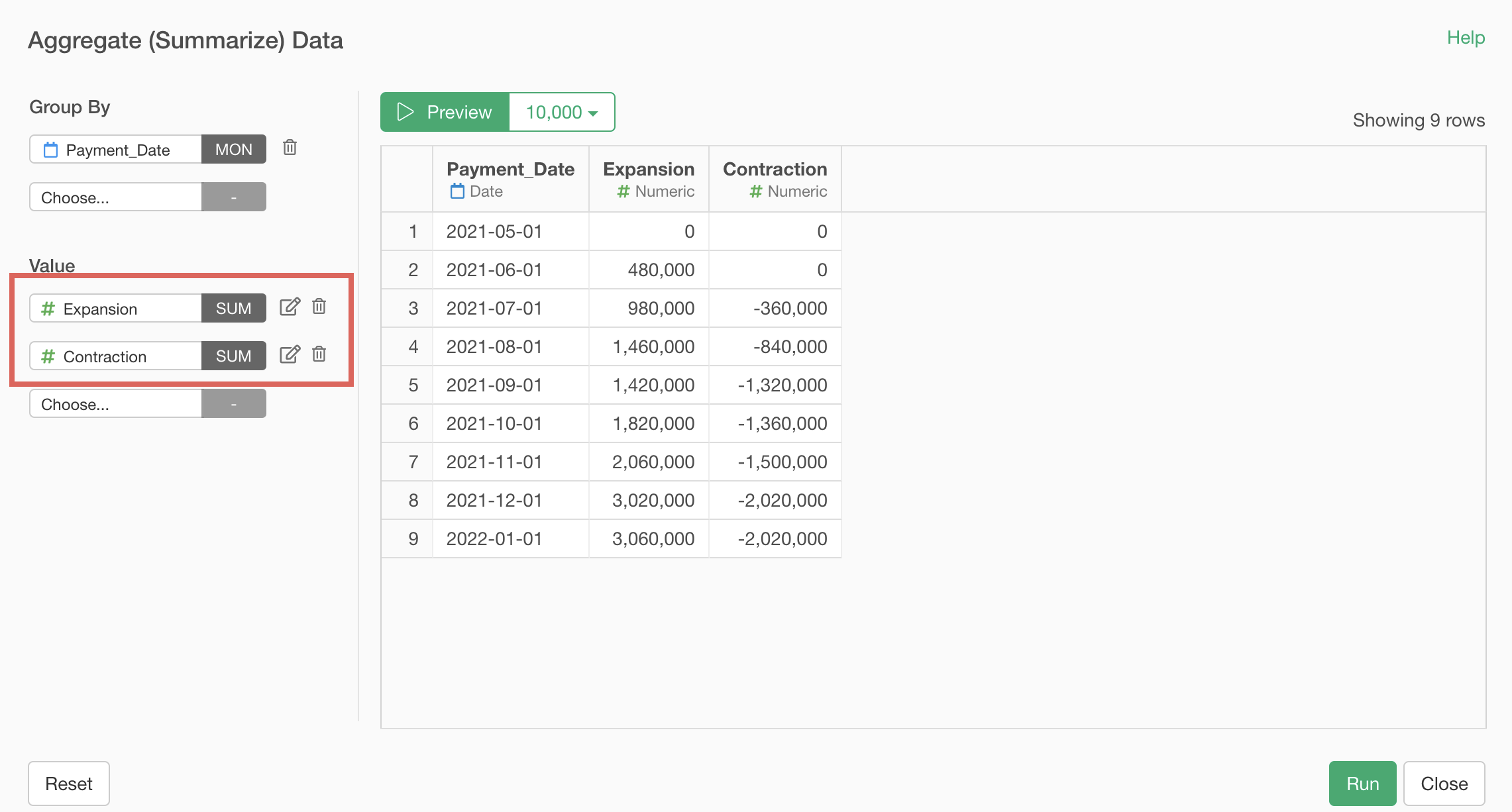Close the Aggregate dialog
The height and width of the screenshot is (812, 1512).
1444,784
